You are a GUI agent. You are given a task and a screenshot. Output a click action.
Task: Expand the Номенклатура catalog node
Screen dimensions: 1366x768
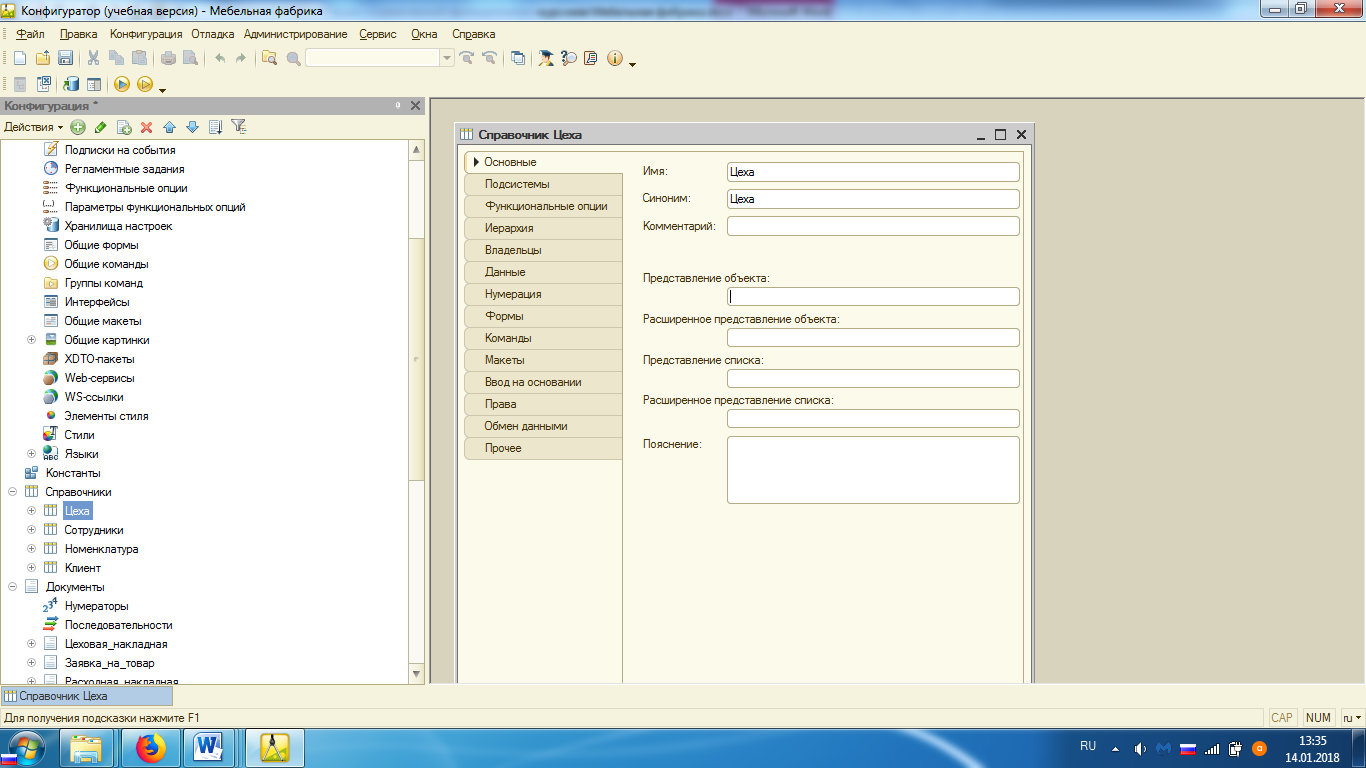[x=31, y=549]
